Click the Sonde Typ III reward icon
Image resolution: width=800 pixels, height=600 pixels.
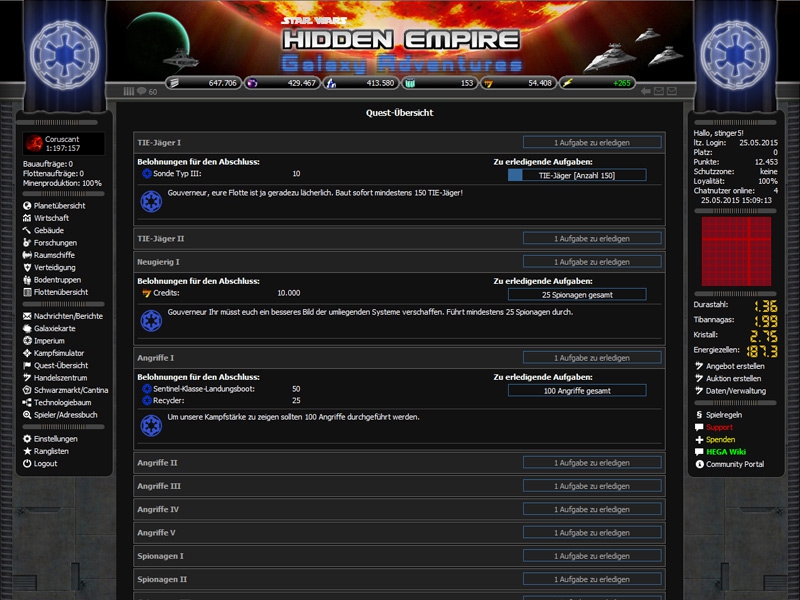tap(147, 174)
